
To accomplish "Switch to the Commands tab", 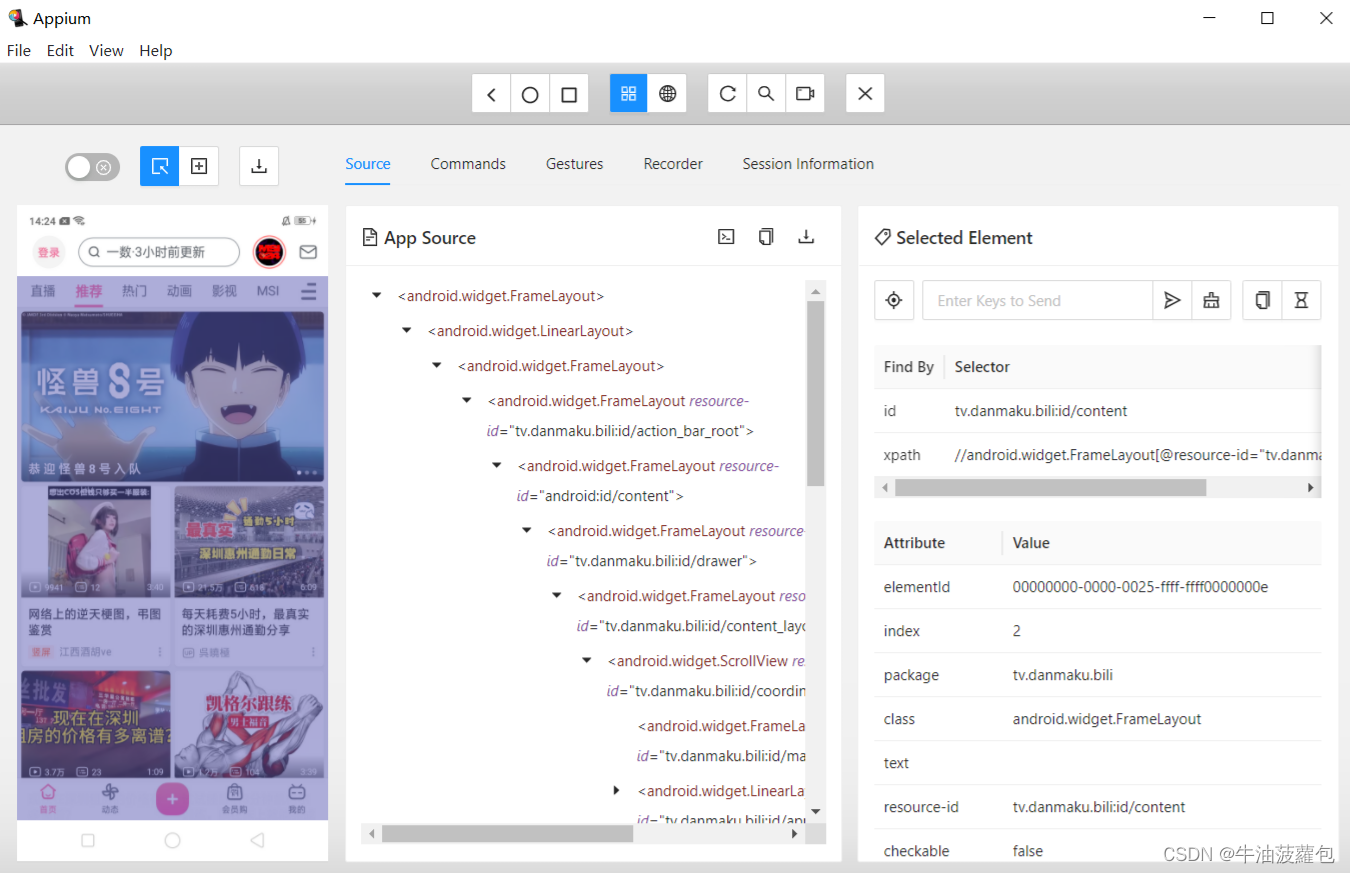I will tap(468, 164).
